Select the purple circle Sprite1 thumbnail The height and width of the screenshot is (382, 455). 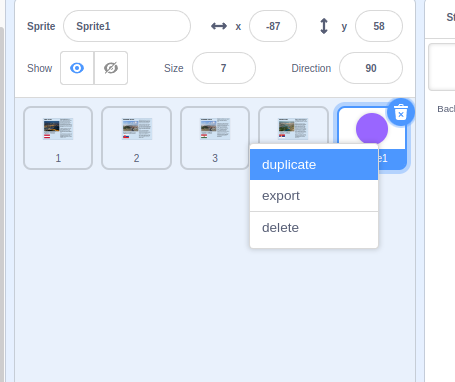372,128
